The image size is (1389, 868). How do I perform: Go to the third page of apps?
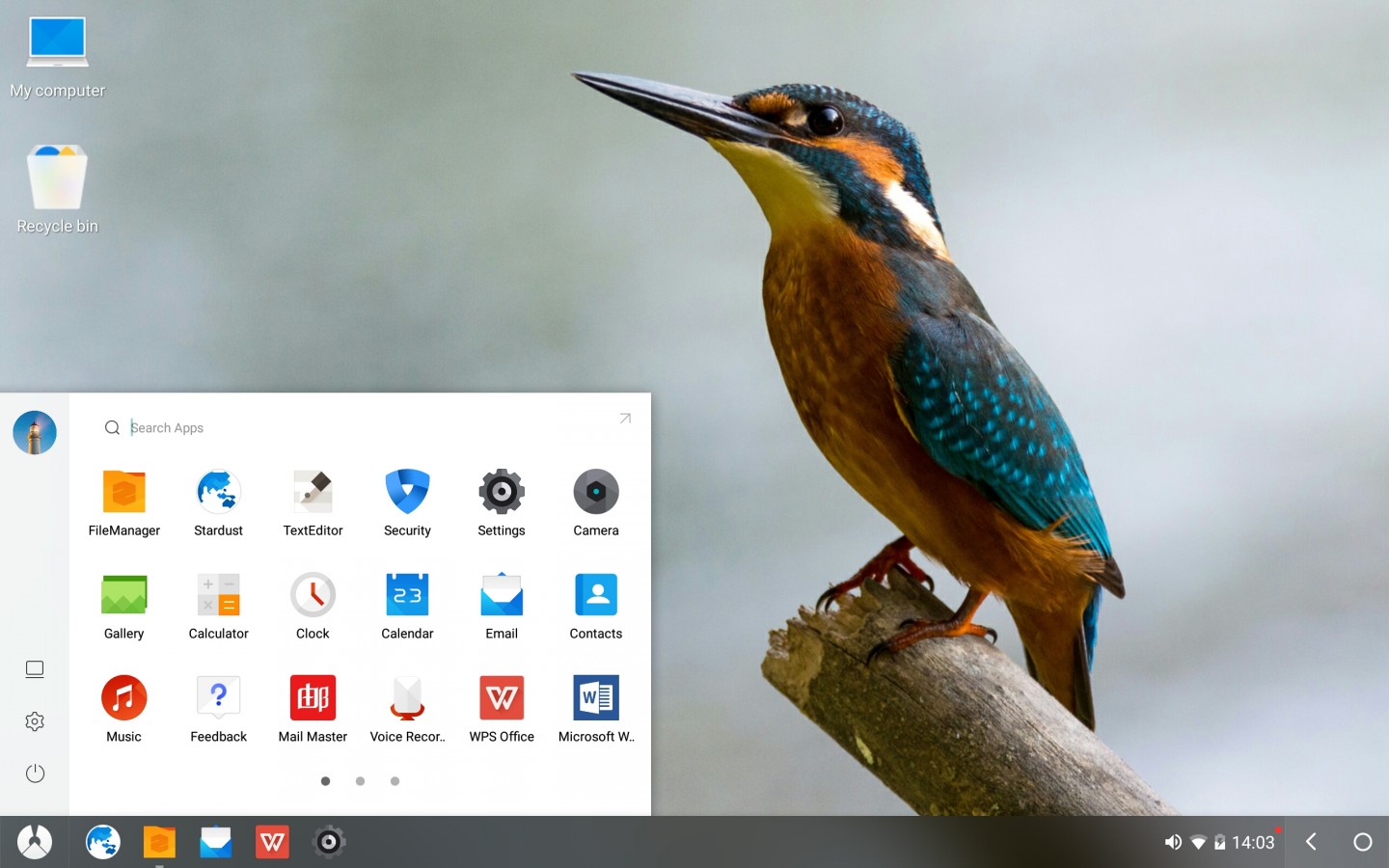click(395, 781)
